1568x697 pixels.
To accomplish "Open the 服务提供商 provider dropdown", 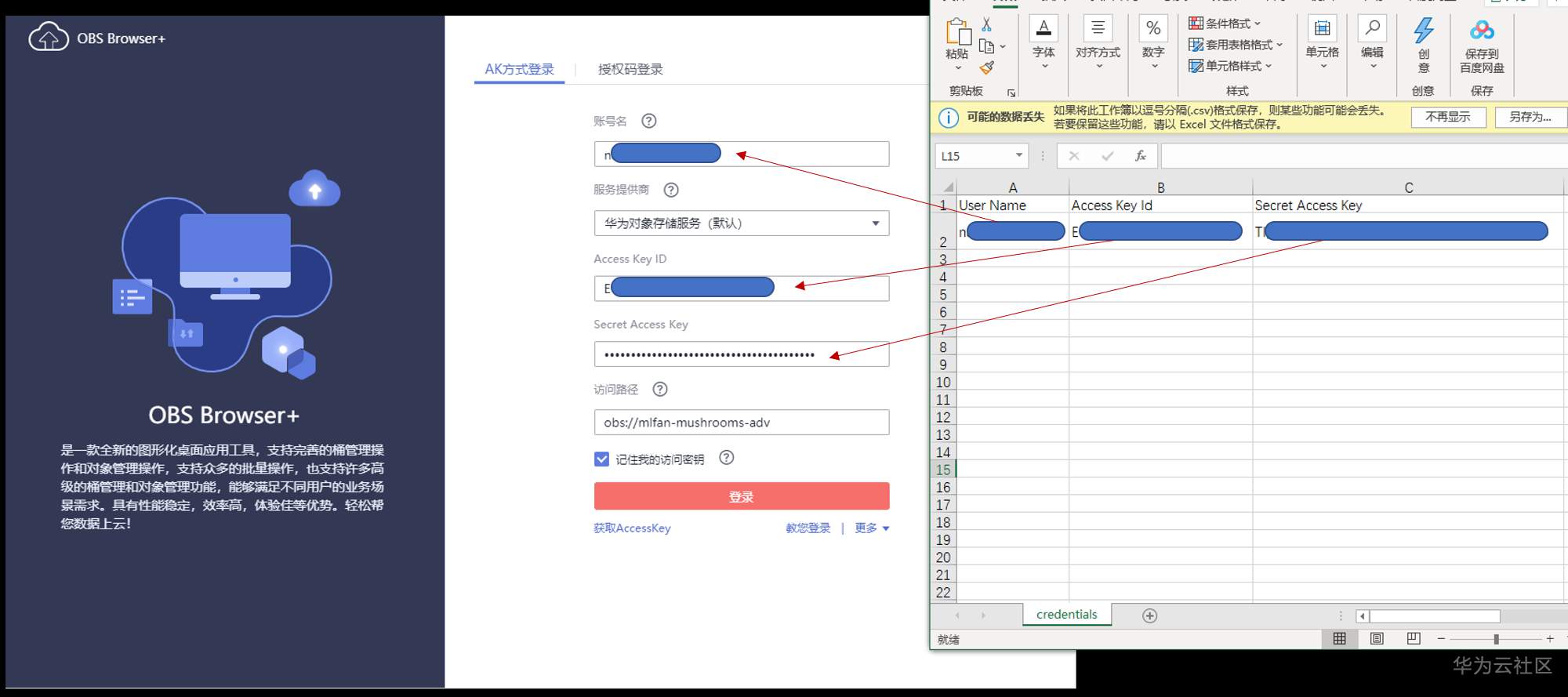I will coord(742,223).
